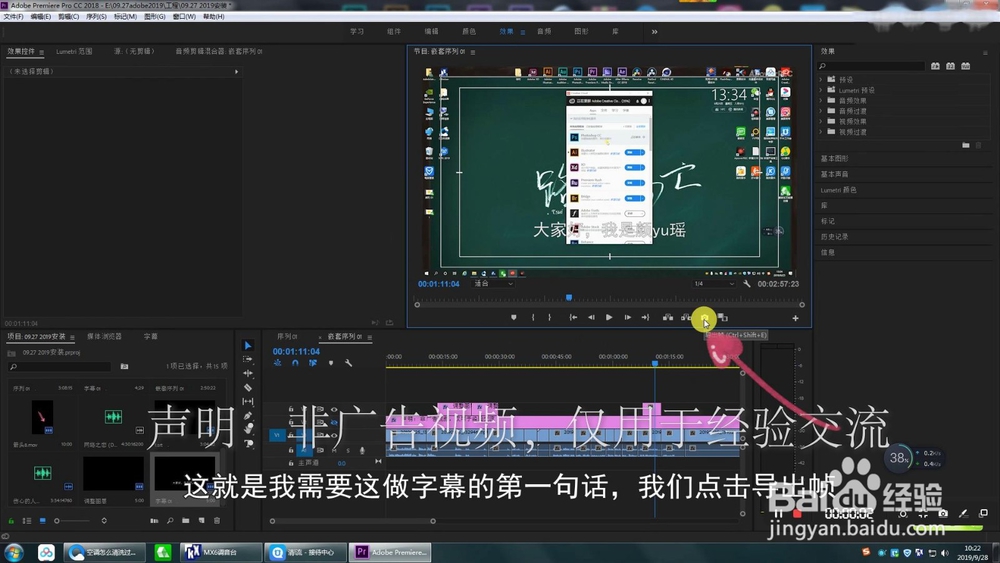Switch project panel to icon view
The height and width of the screenshot is (563, 1000).
(43, 521)
